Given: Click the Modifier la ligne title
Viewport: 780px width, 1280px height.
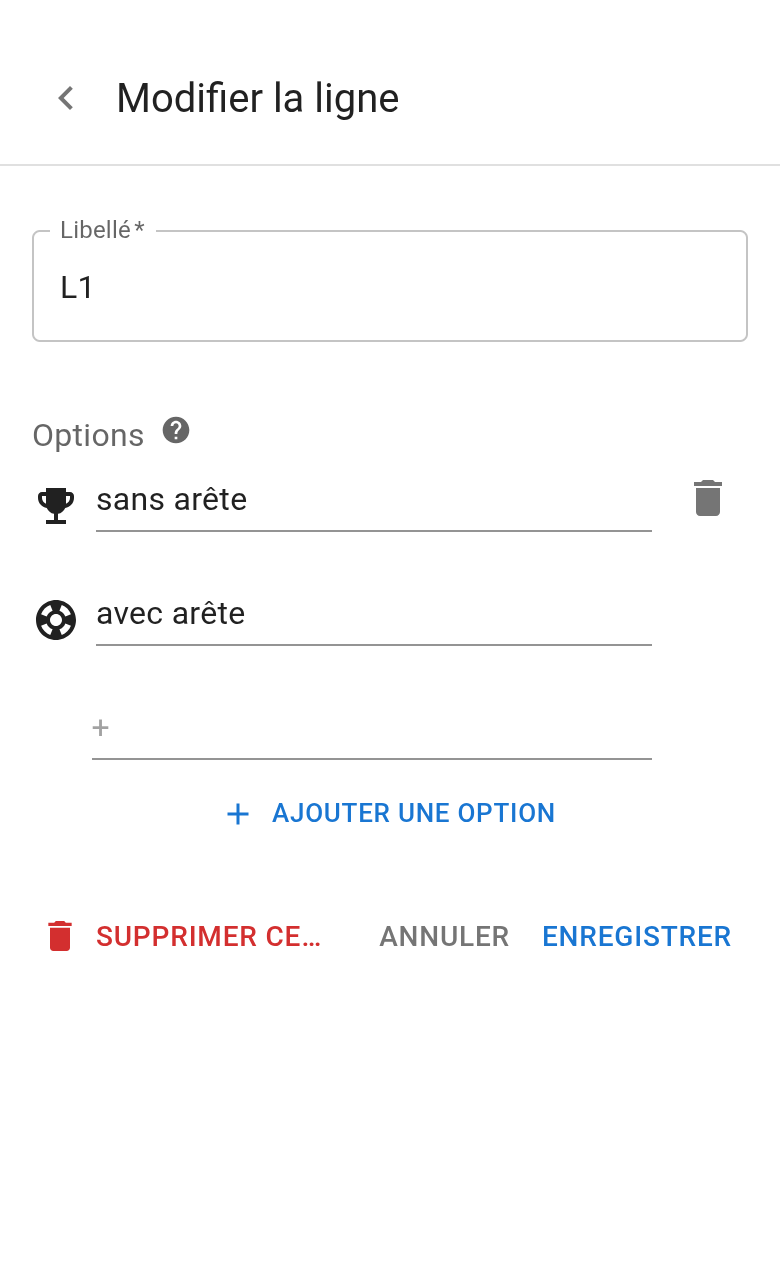Looking at the screenshot, I should pyautogui.click(x=257, y=98).
